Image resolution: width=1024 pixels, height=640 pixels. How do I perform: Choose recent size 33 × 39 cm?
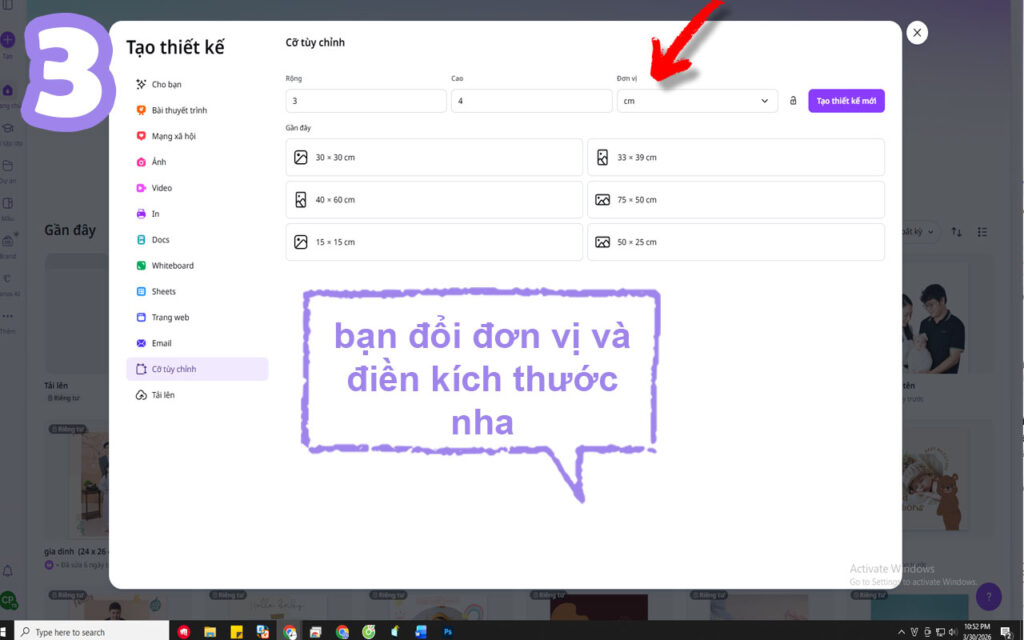coord(736,157)
